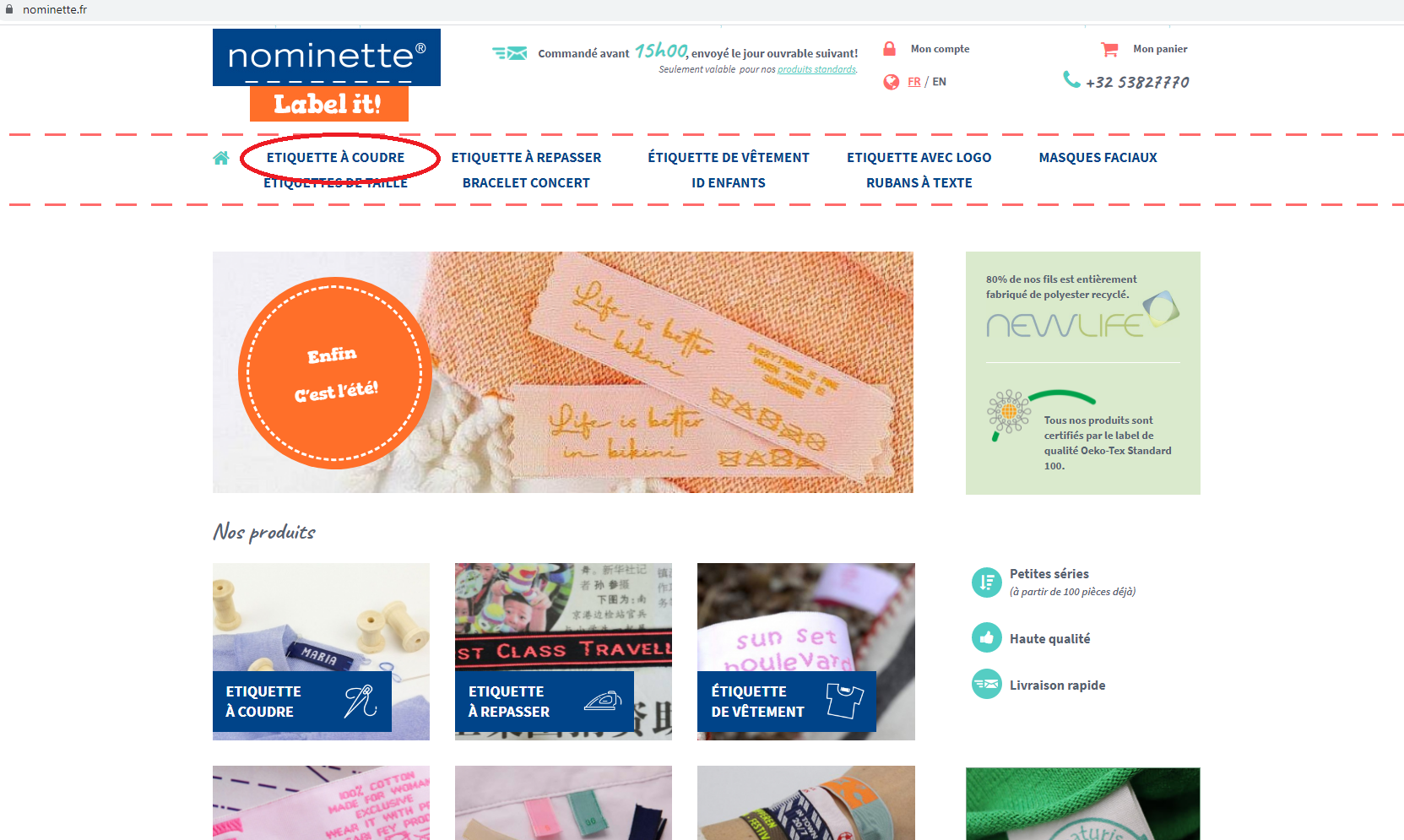Click the phone handset icon
1404x840 pixels.
[x=1071, y=79]
